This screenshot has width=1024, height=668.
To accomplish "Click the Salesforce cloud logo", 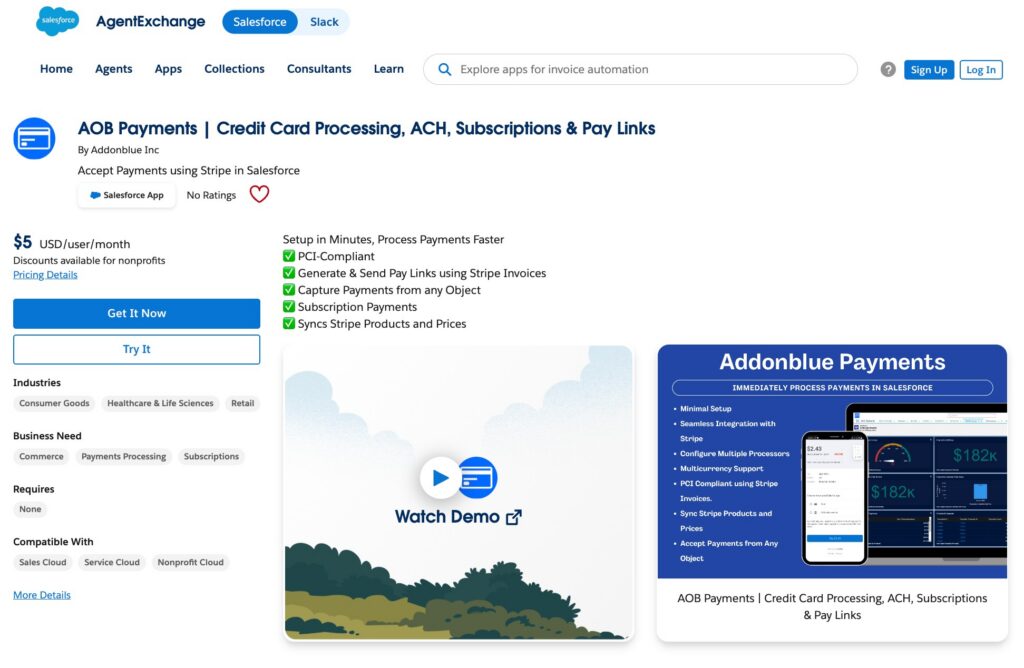I will [x=57, y=21].
